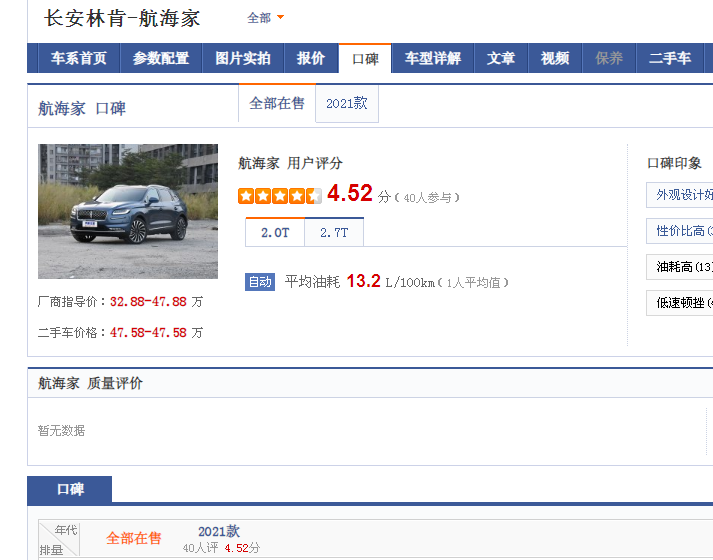Open the 参数配置 nav tab

pyautogui.click(x=161, y=59)
